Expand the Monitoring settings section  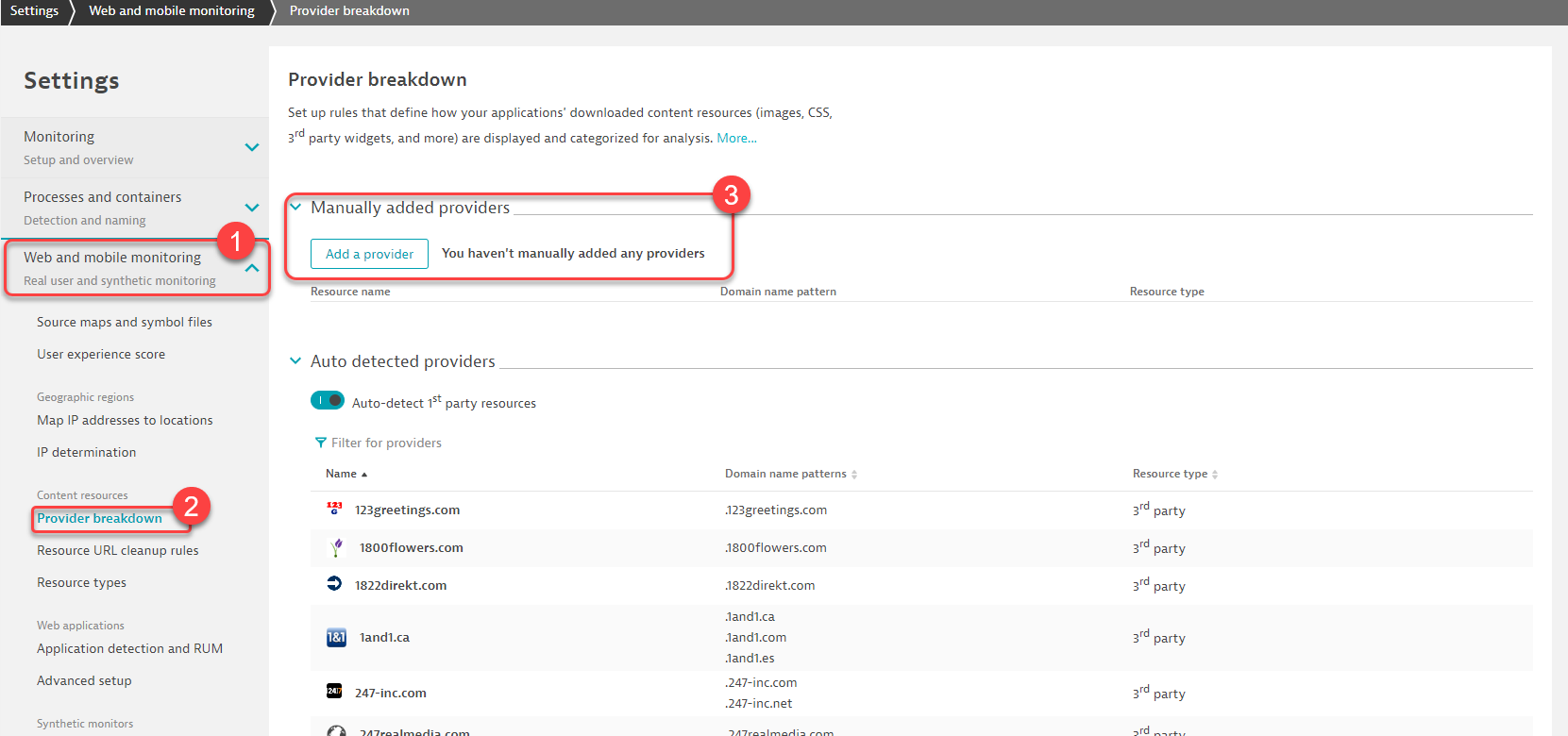[252, 147]
